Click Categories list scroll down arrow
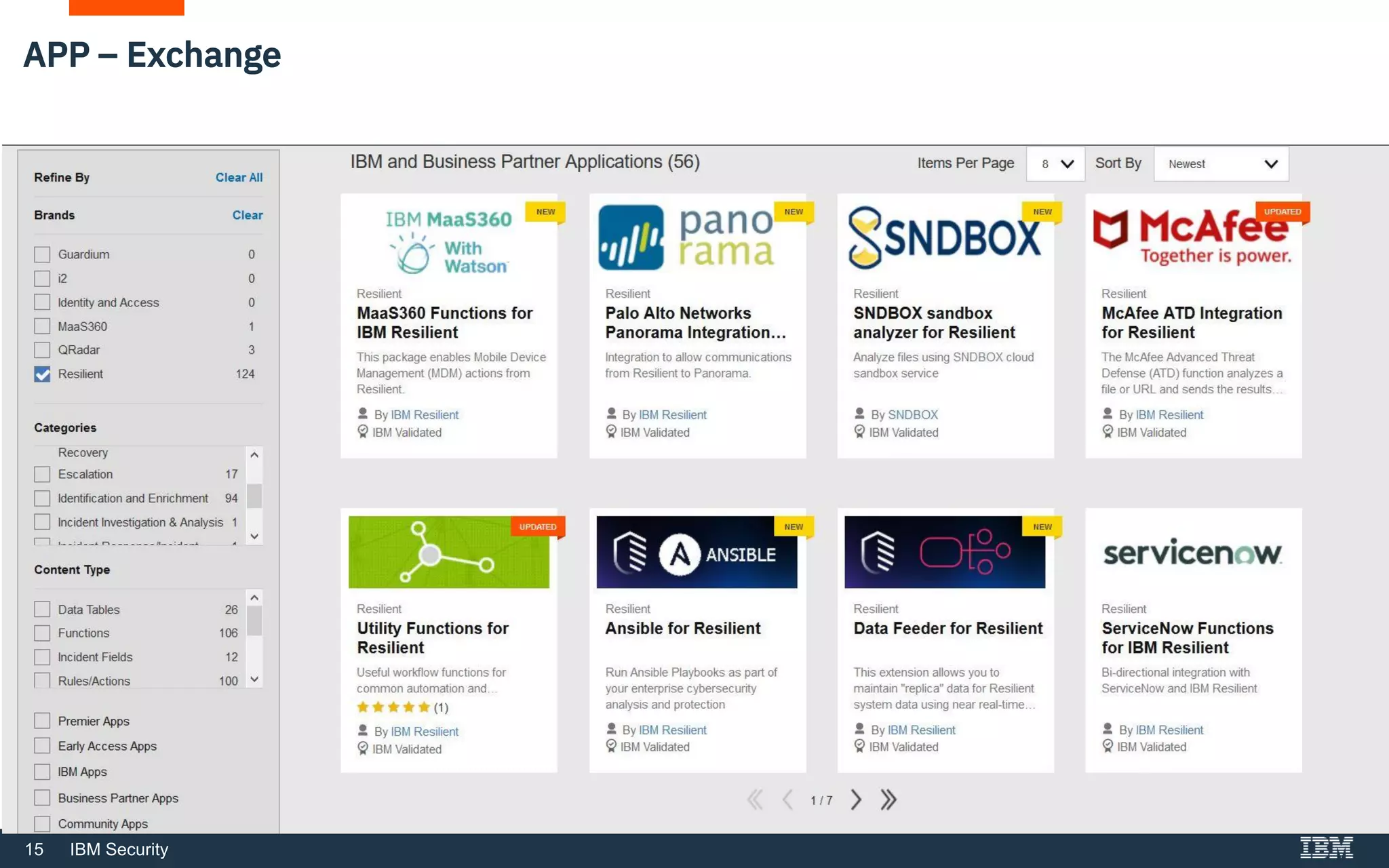This screenshot has width=1389, height=868. tap(254, 536)
